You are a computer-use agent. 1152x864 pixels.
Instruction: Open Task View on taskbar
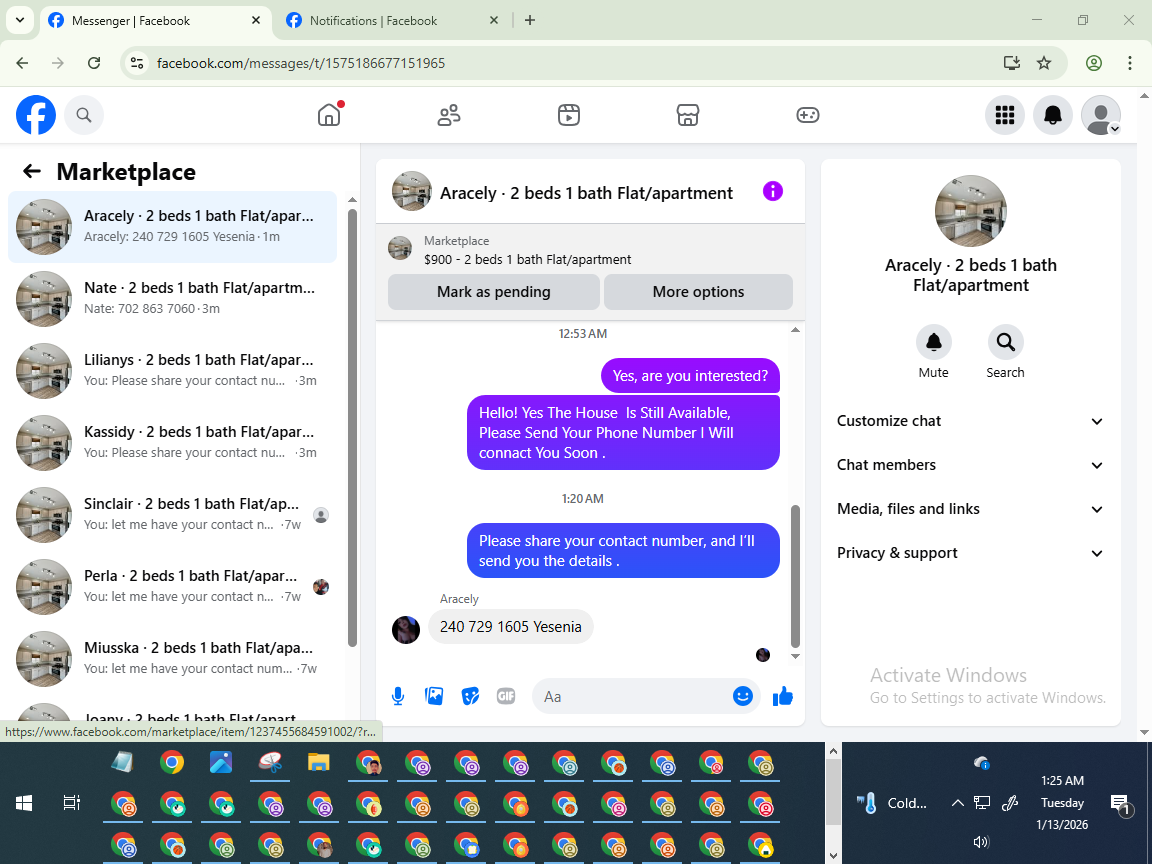71,803
